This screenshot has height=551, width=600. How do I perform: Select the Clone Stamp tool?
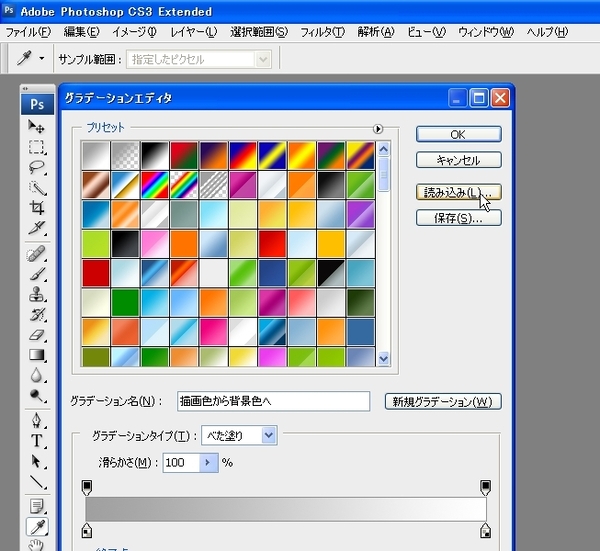point(37,294)
